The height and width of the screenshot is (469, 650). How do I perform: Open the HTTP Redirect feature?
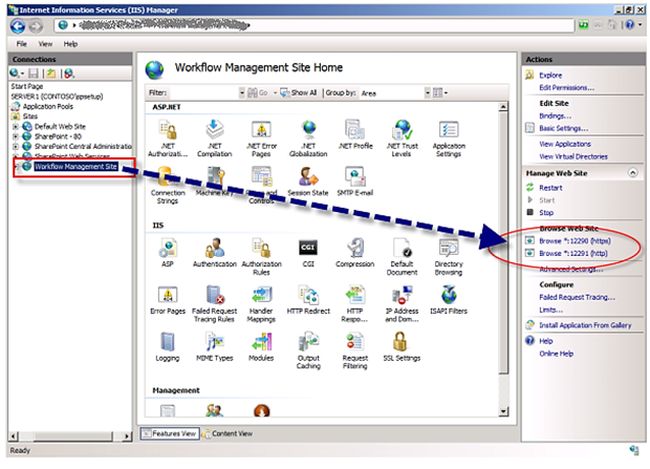(308, 300)
